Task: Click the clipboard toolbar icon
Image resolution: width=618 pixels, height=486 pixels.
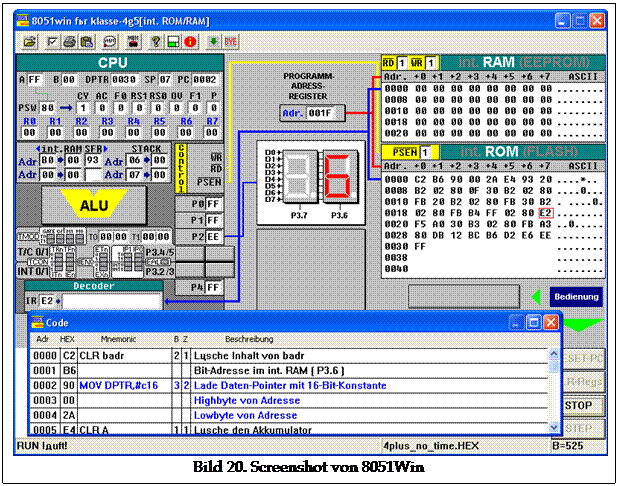Action: pyautogui.click(x=87, y=41)
